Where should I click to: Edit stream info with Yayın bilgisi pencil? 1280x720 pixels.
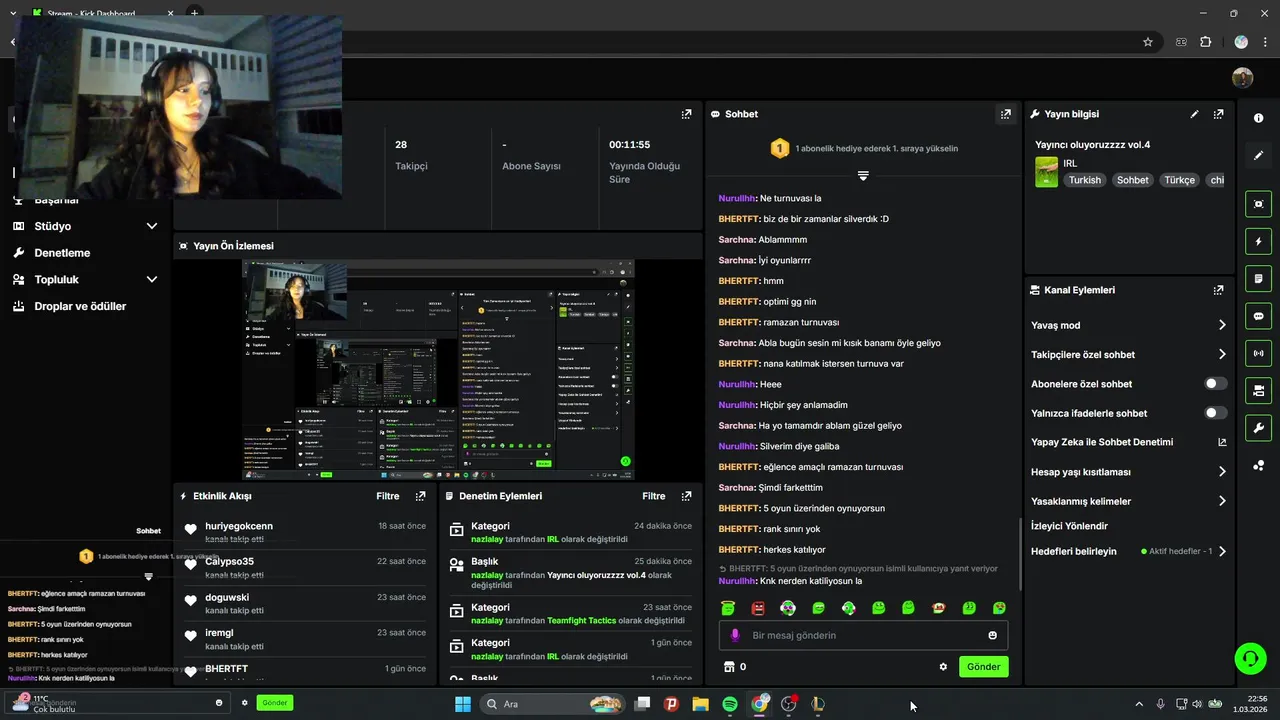click(x=1194, y=114)
